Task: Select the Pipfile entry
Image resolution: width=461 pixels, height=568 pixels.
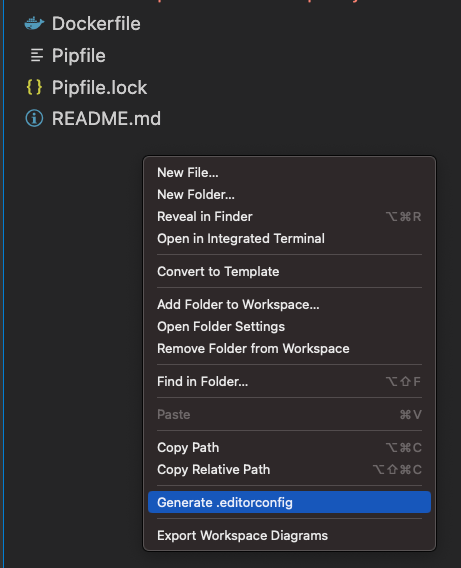Action: (79, 55)
